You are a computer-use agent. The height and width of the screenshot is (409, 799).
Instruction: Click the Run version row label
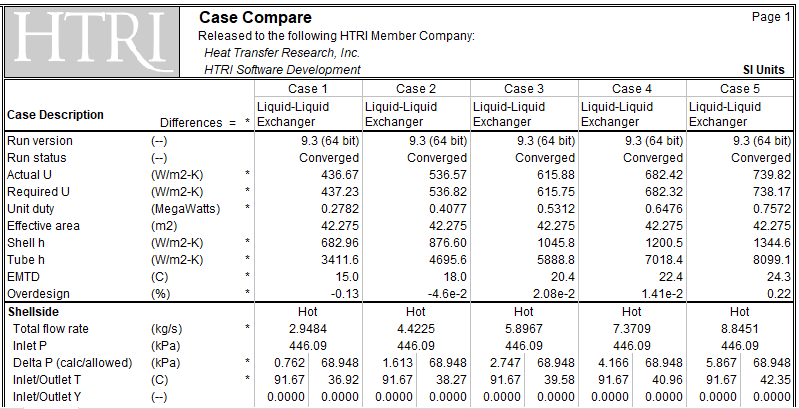(x=40, y=141)
